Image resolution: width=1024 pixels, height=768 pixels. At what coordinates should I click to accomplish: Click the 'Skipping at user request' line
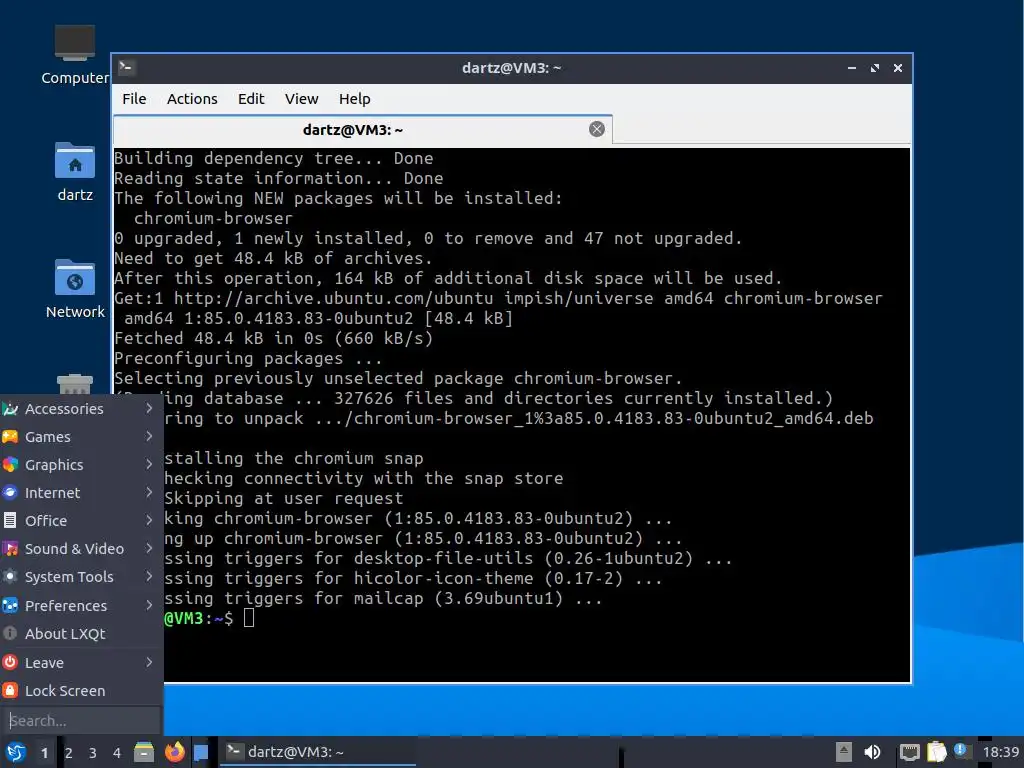pos(284,498)
